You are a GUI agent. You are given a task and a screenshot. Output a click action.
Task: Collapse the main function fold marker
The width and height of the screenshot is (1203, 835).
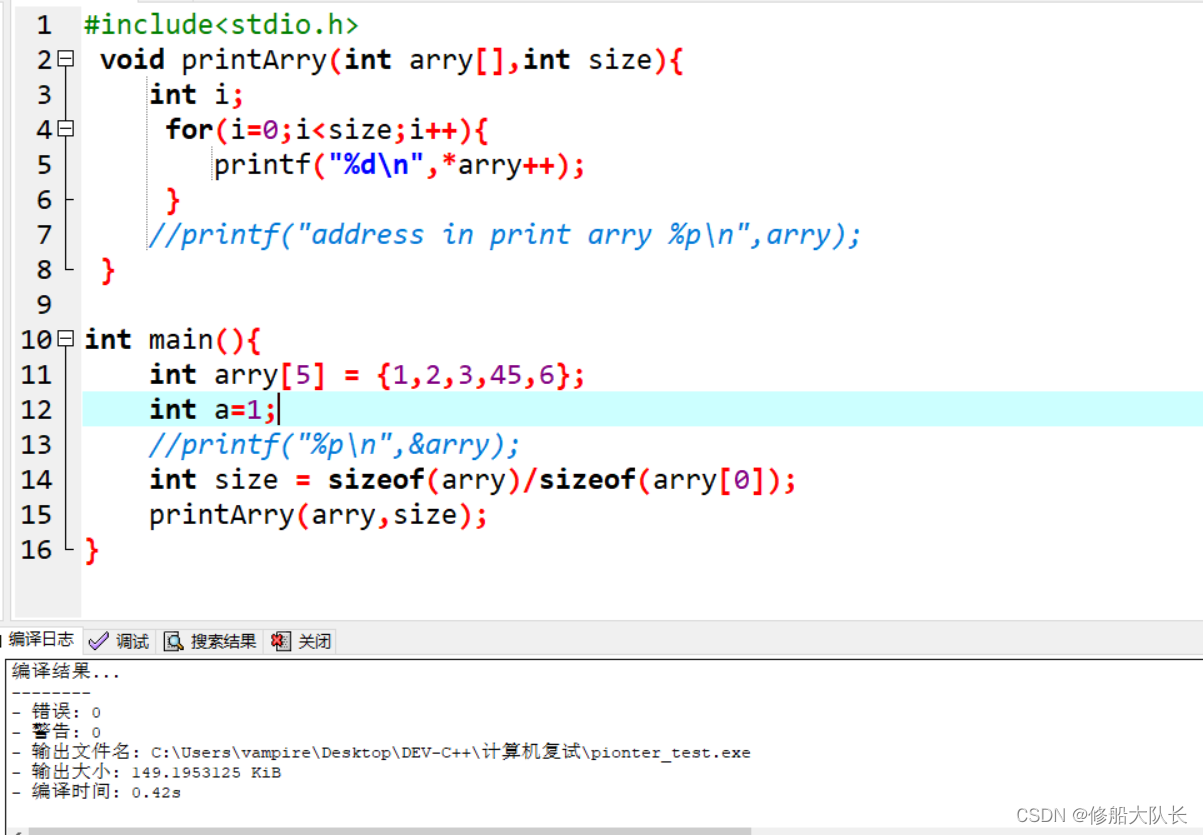pyautogui.click(x=66, y=339)
